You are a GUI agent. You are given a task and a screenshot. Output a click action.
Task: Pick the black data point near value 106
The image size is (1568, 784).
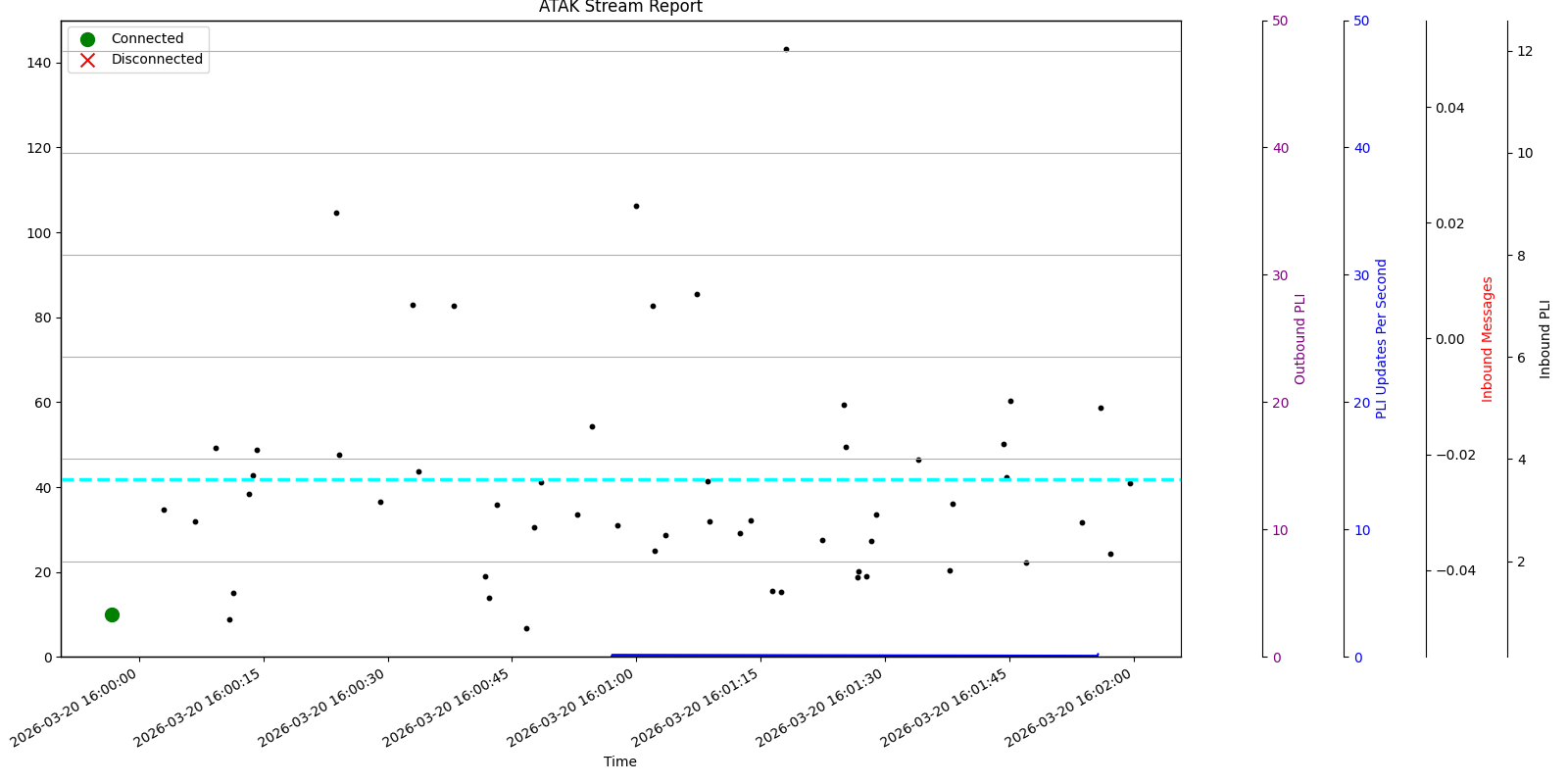[x=636, y=206]
